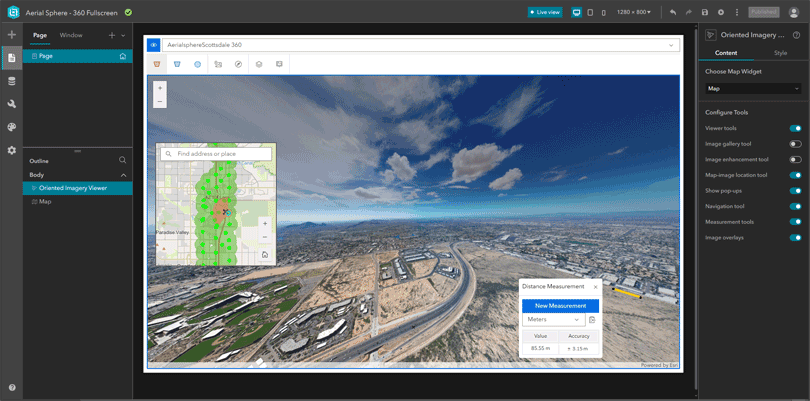Open the 1280 × 800 resolution dropdown
Screen dimensions: 810x401
(633, 12)
